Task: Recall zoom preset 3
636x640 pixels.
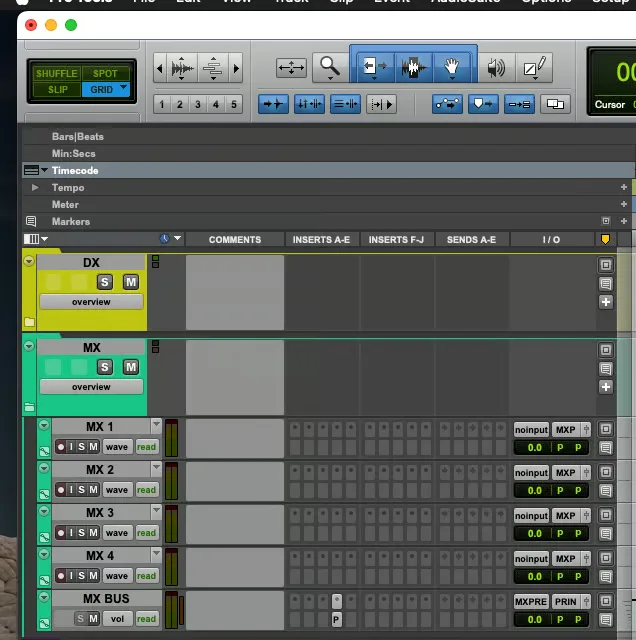Action: tap(198, 104)
